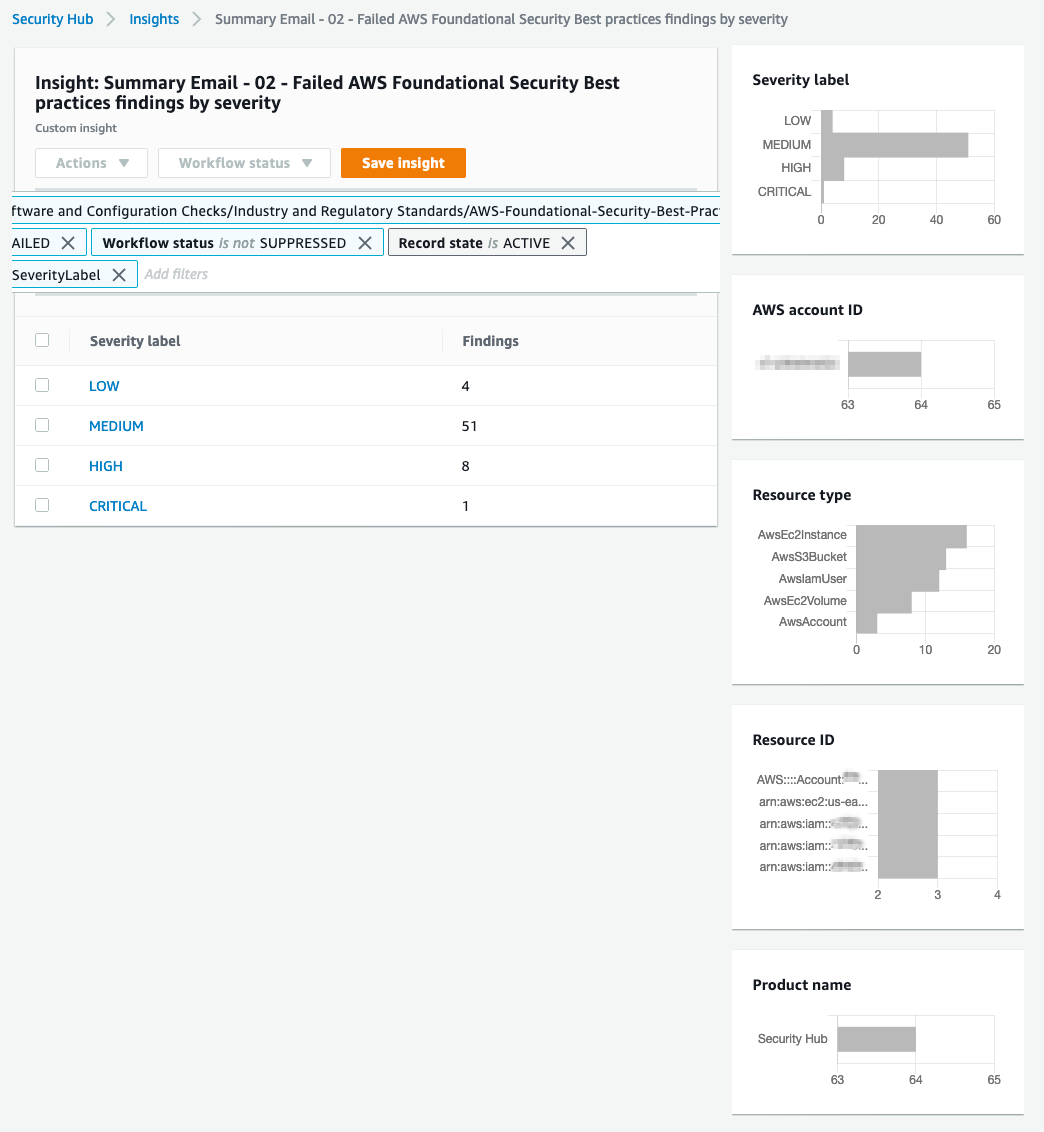Check the checkbox on the MEDIUM row

[42, 425]
